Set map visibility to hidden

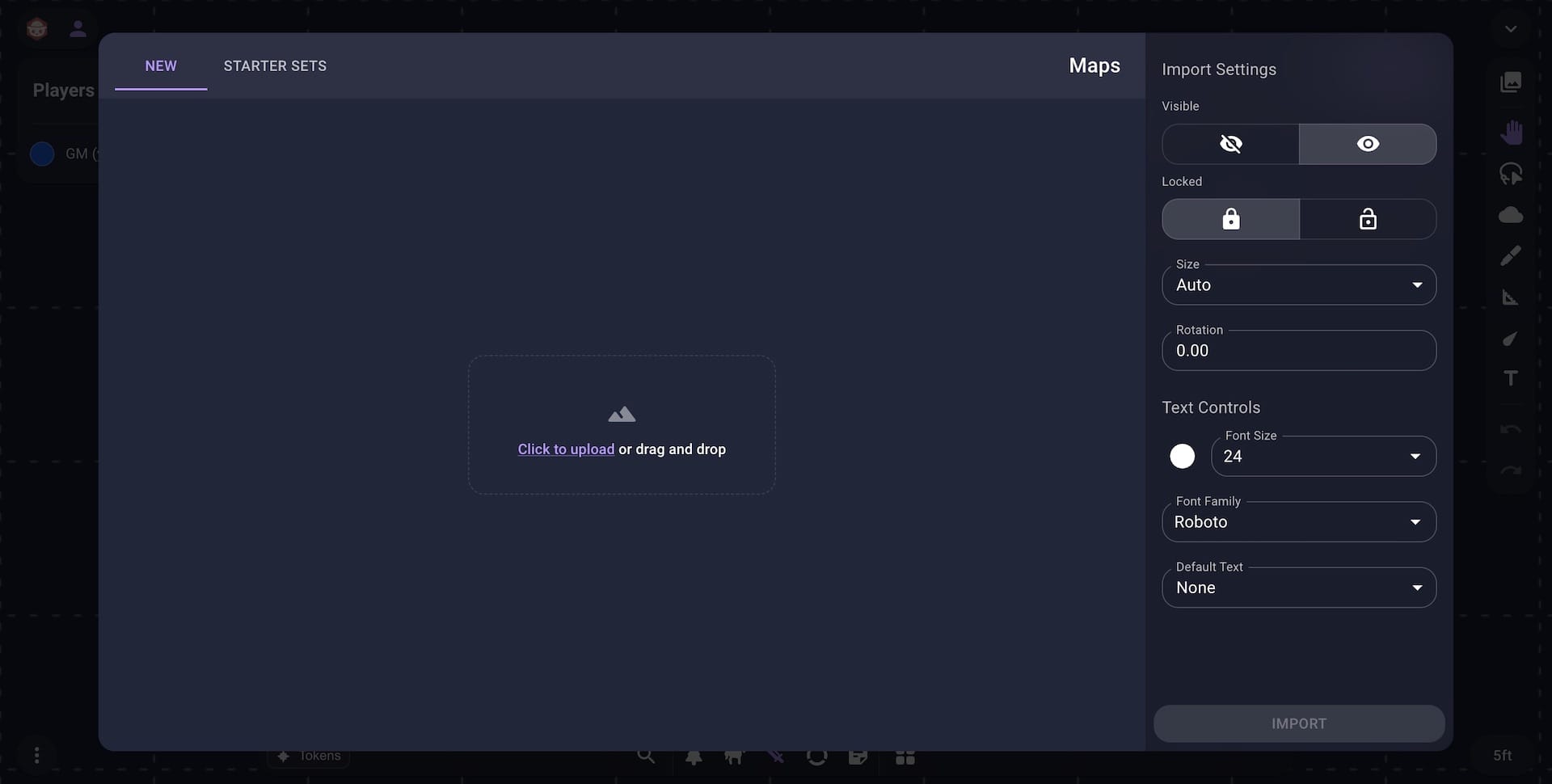1230,144
